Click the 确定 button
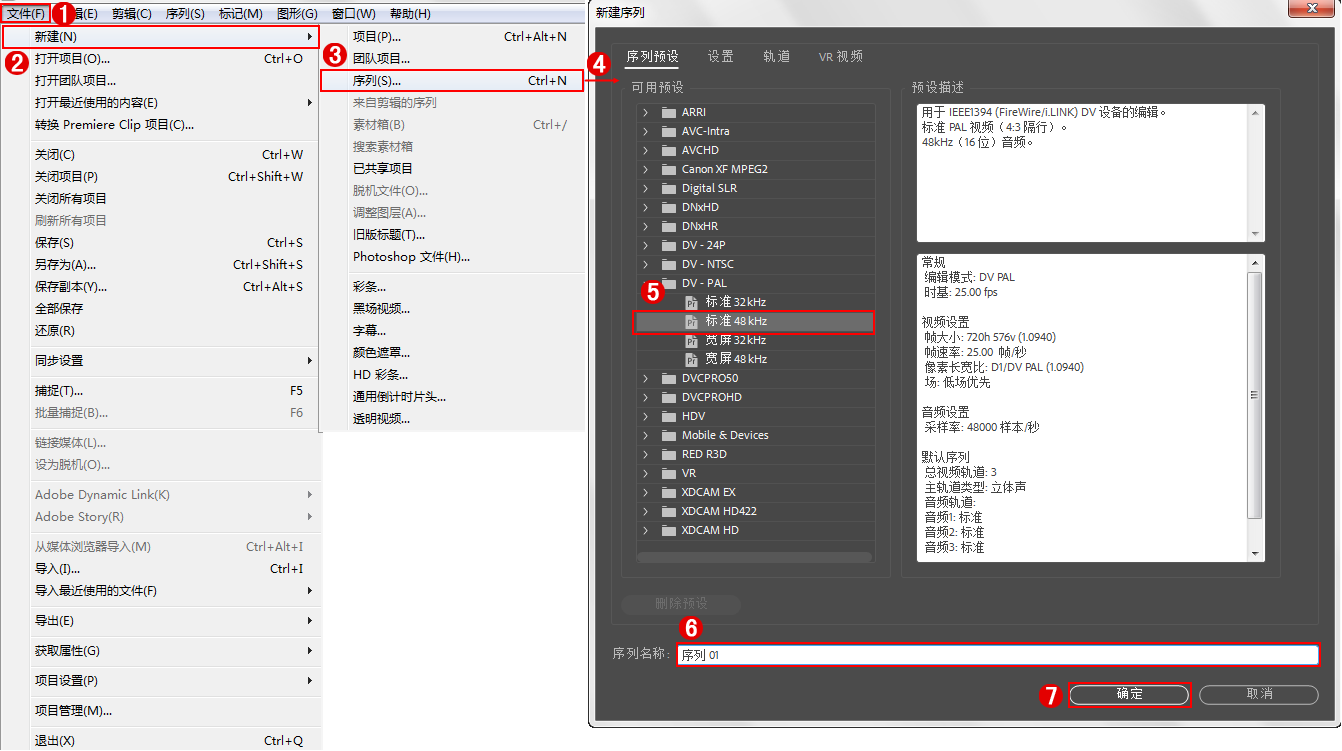This screenshot has width=1342, height=751. coord(1129,694)
